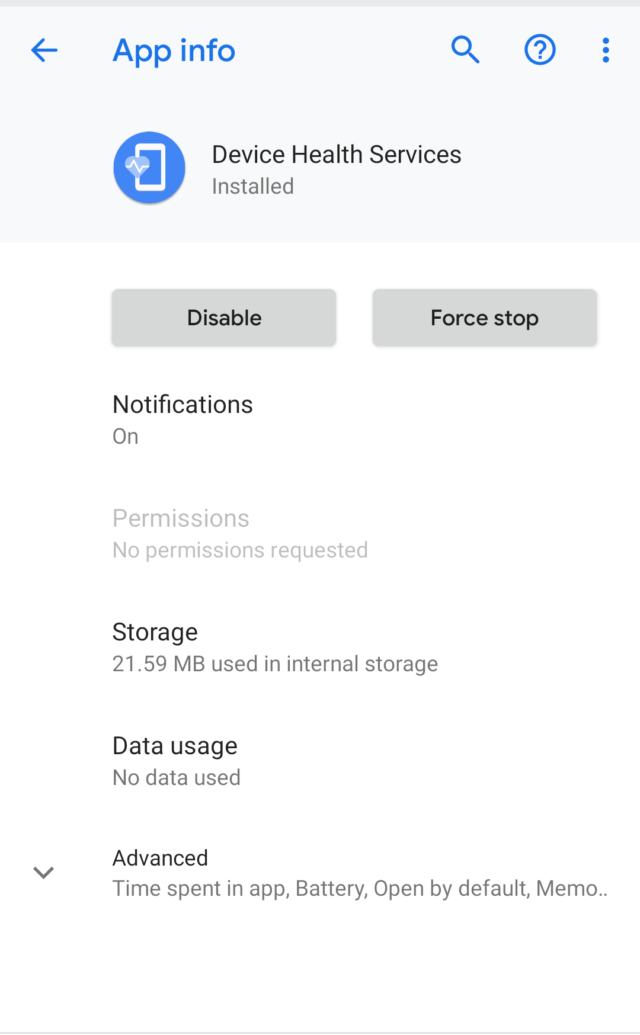
Task: Open Data usage details
Action: pyautogui.click(x=175, y=759)
